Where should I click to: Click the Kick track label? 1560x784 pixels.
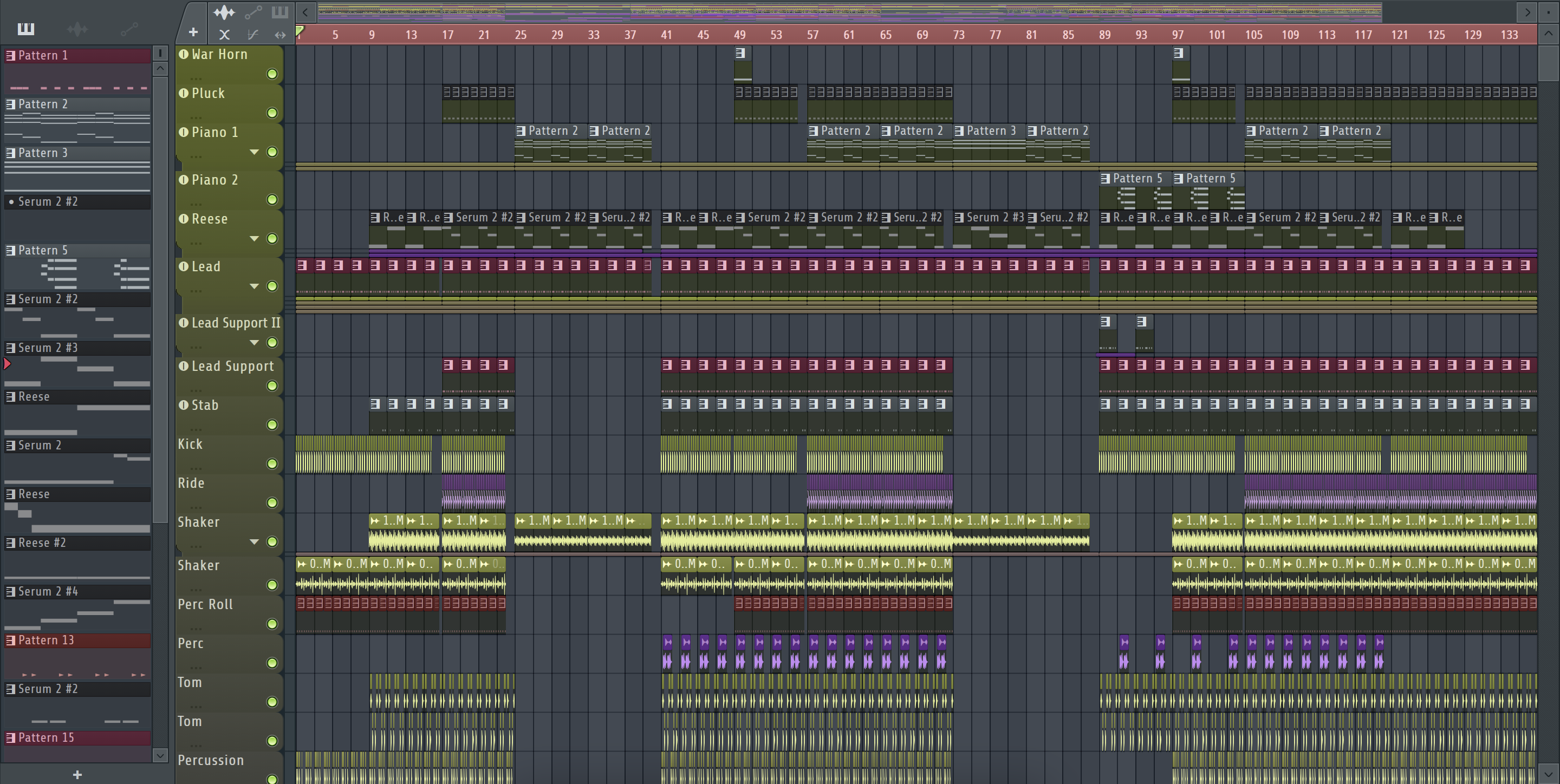point(190,444)
